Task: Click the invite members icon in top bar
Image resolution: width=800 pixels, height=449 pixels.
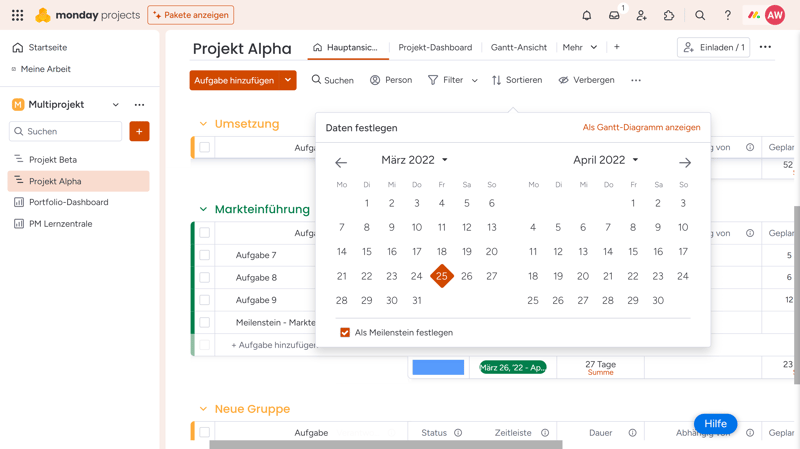Action: [641, 16]
